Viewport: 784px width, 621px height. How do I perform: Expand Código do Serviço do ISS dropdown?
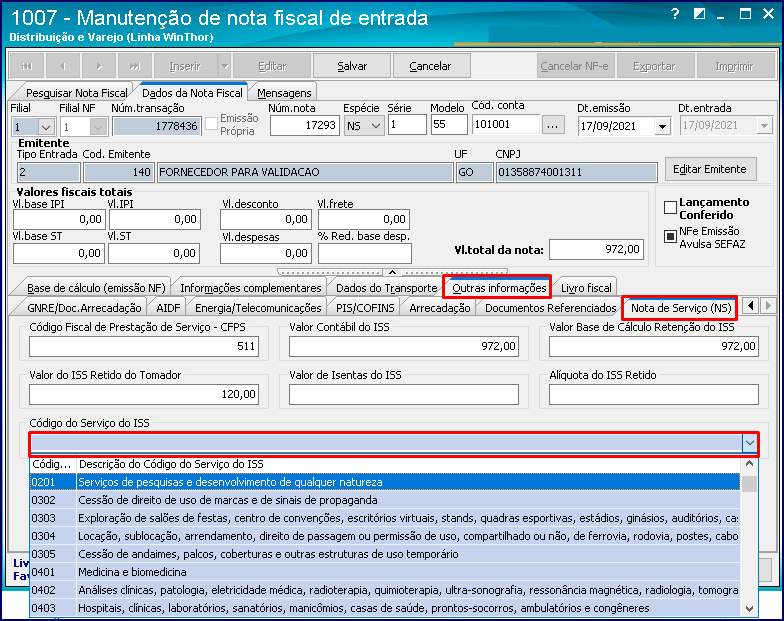pos(749,443)
